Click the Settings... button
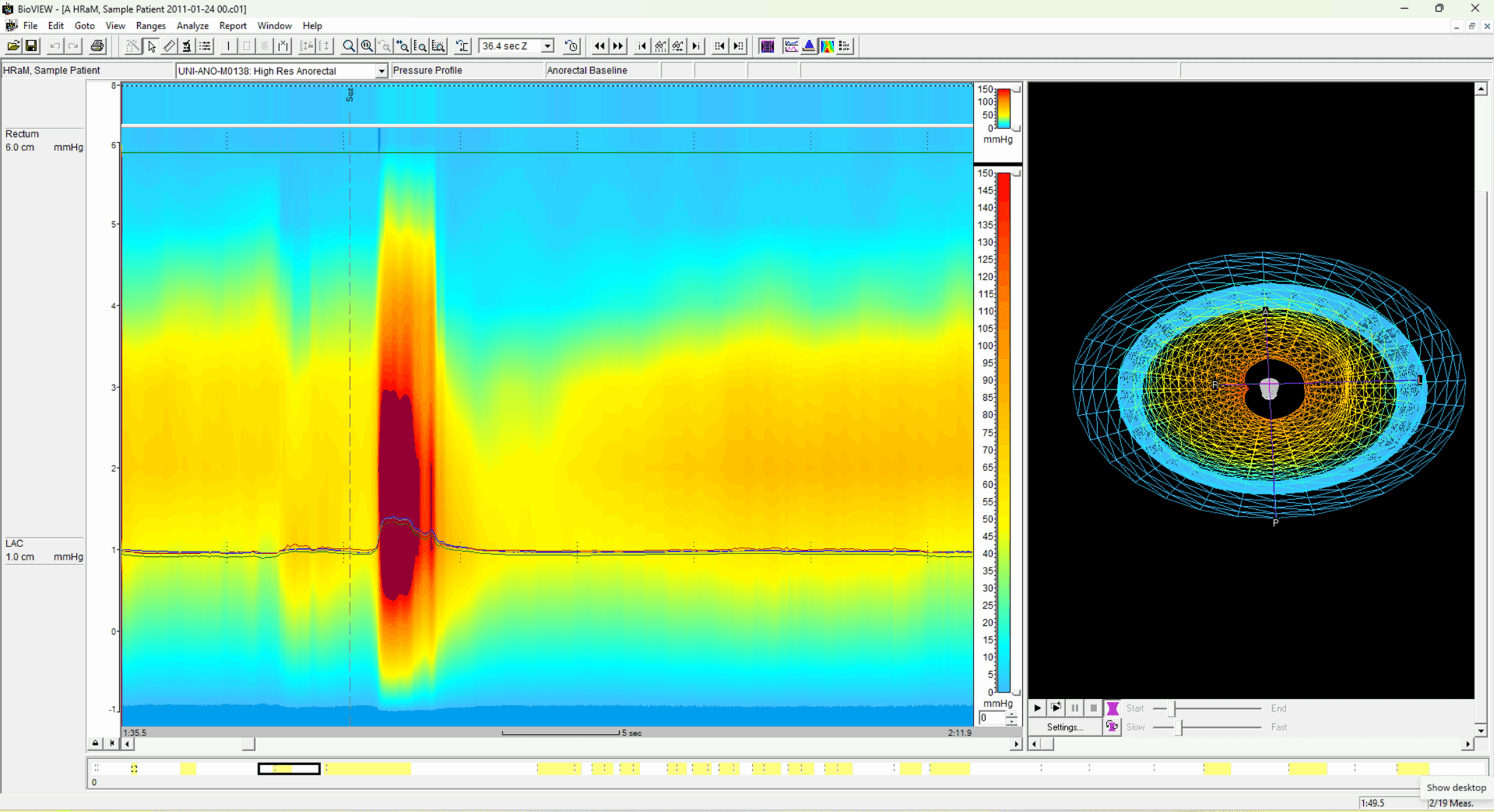 (x=1064, y=727)
